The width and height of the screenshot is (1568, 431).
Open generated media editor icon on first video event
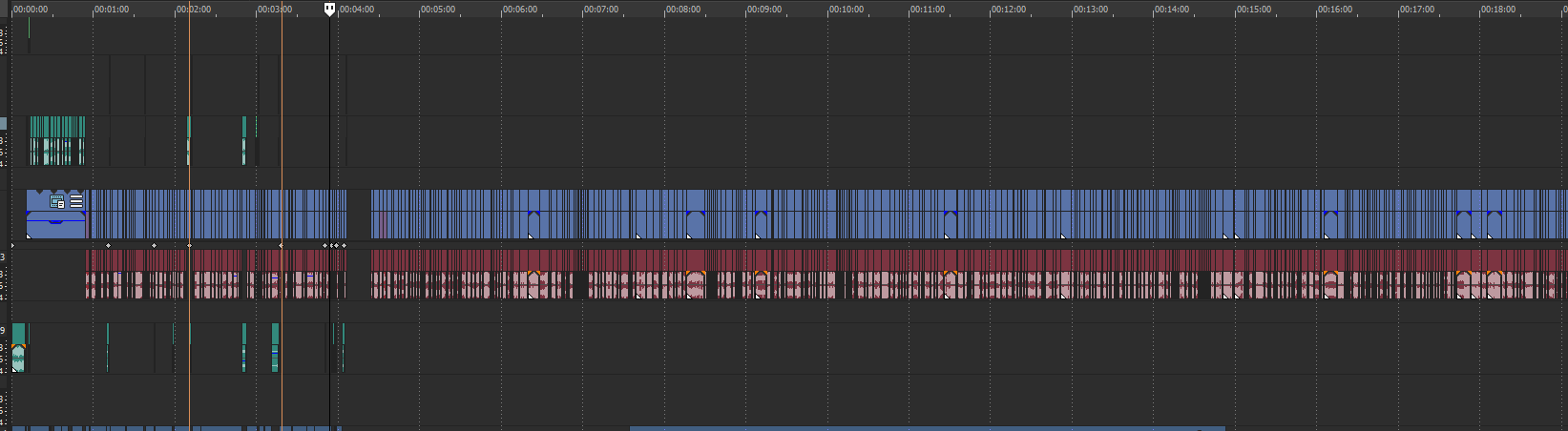[57, 201]
